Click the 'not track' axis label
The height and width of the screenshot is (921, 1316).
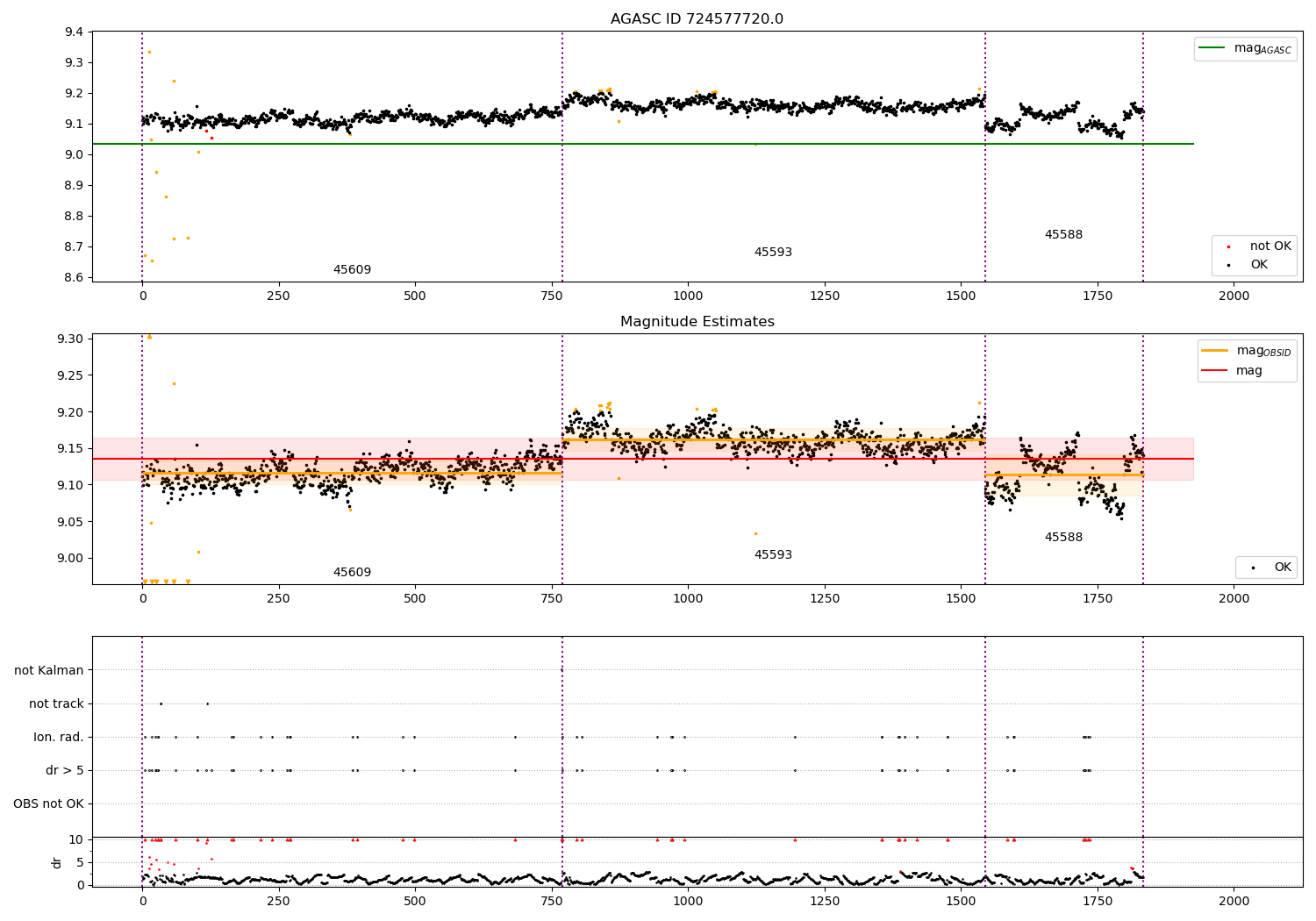(x=56, y=703)
